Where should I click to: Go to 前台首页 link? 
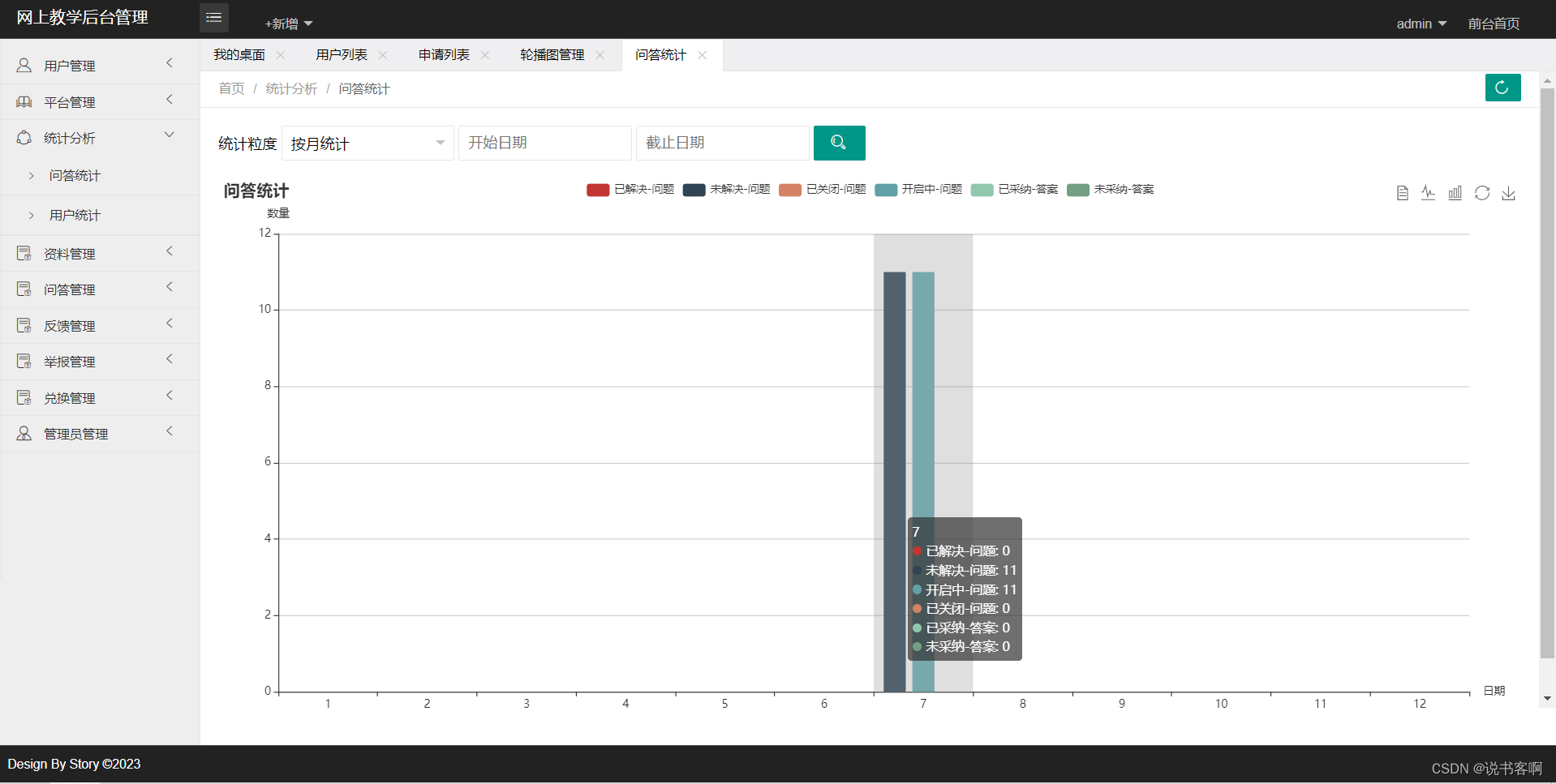1494,24
